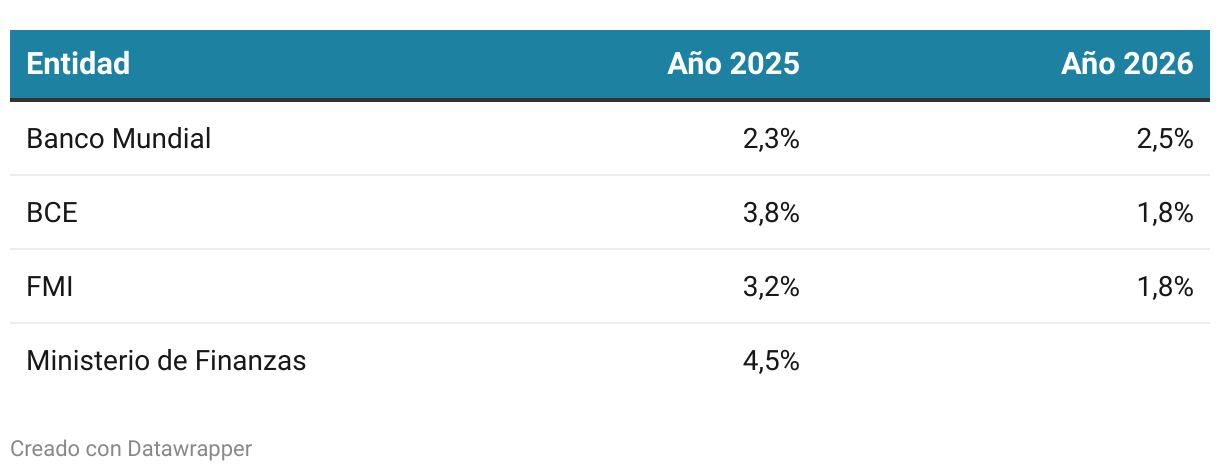
Task: Click blank space in the FMI row
Action: tap(400, 287)
